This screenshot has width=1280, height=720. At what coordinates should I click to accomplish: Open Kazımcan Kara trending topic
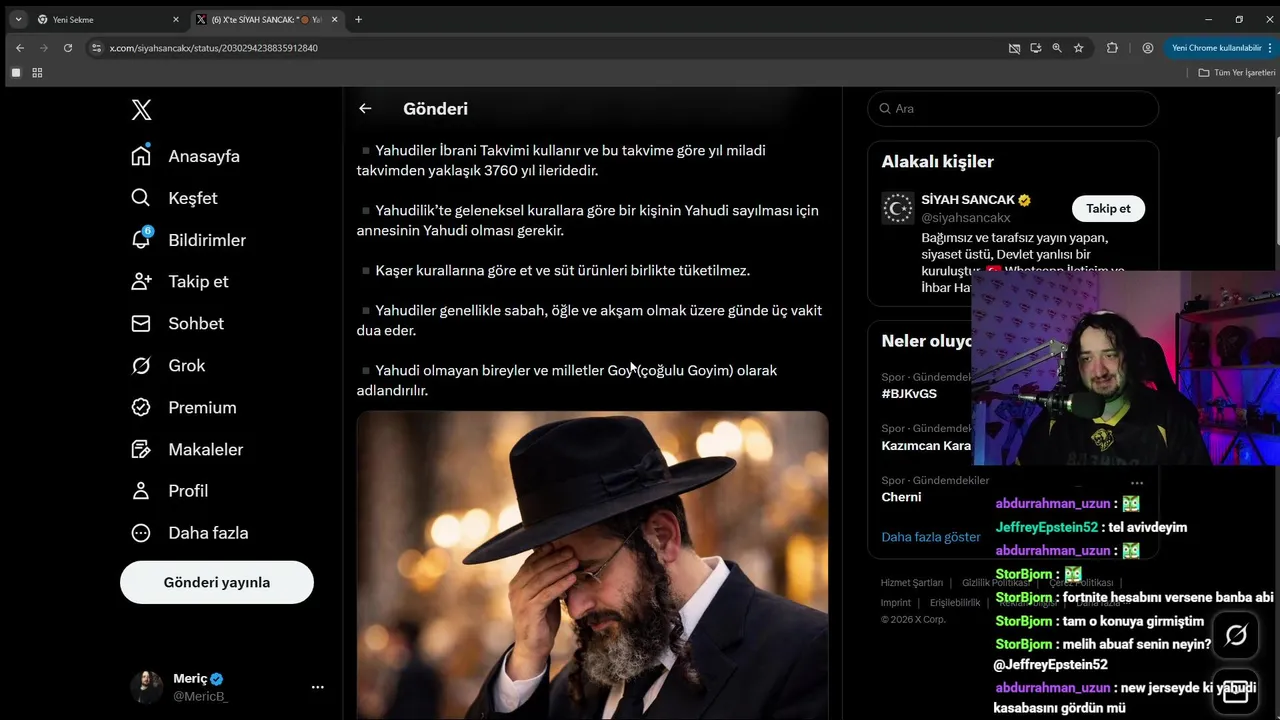click(926, 446)
